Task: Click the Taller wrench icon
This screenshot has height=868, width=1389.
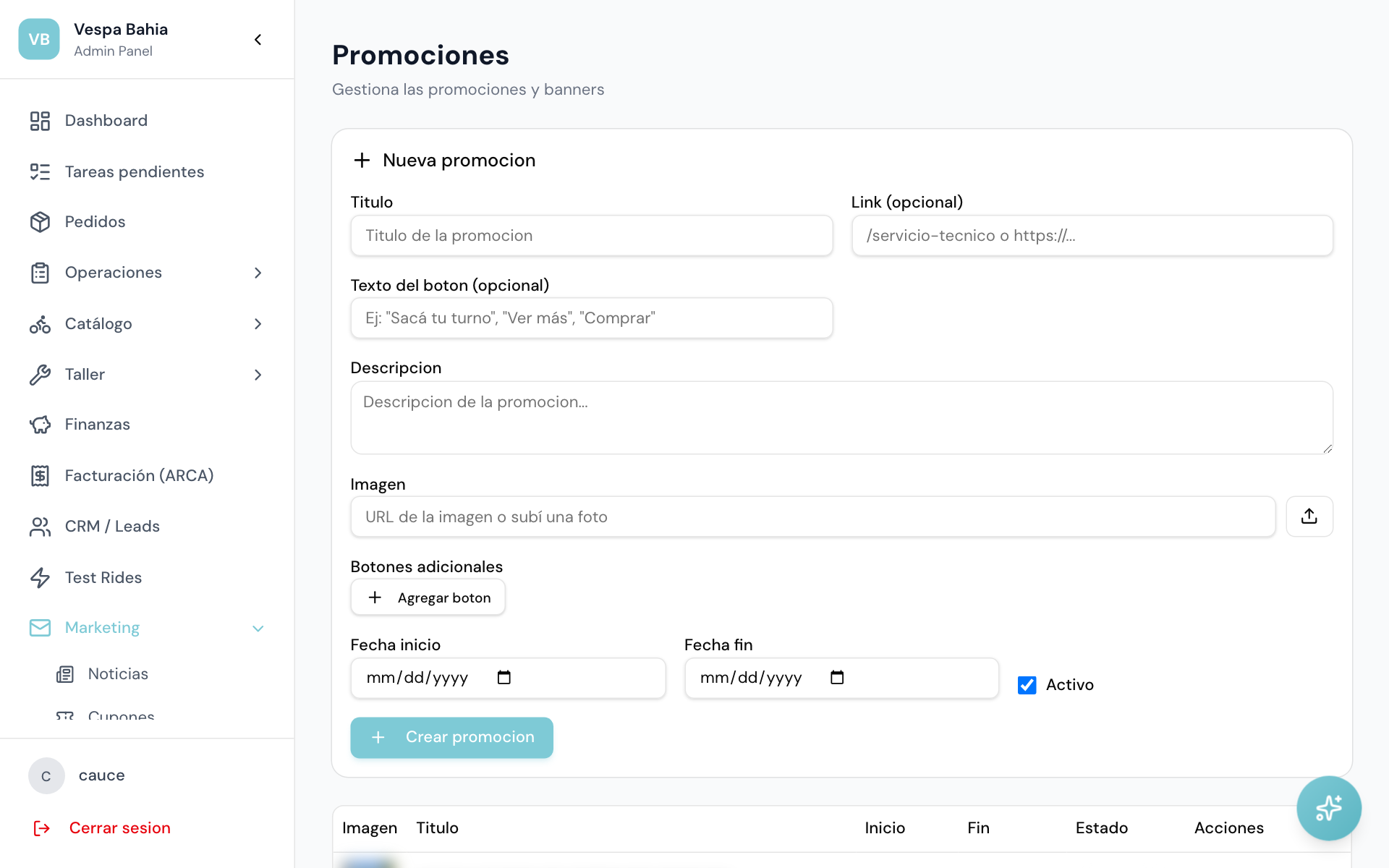Action: (x=40, y=375)
